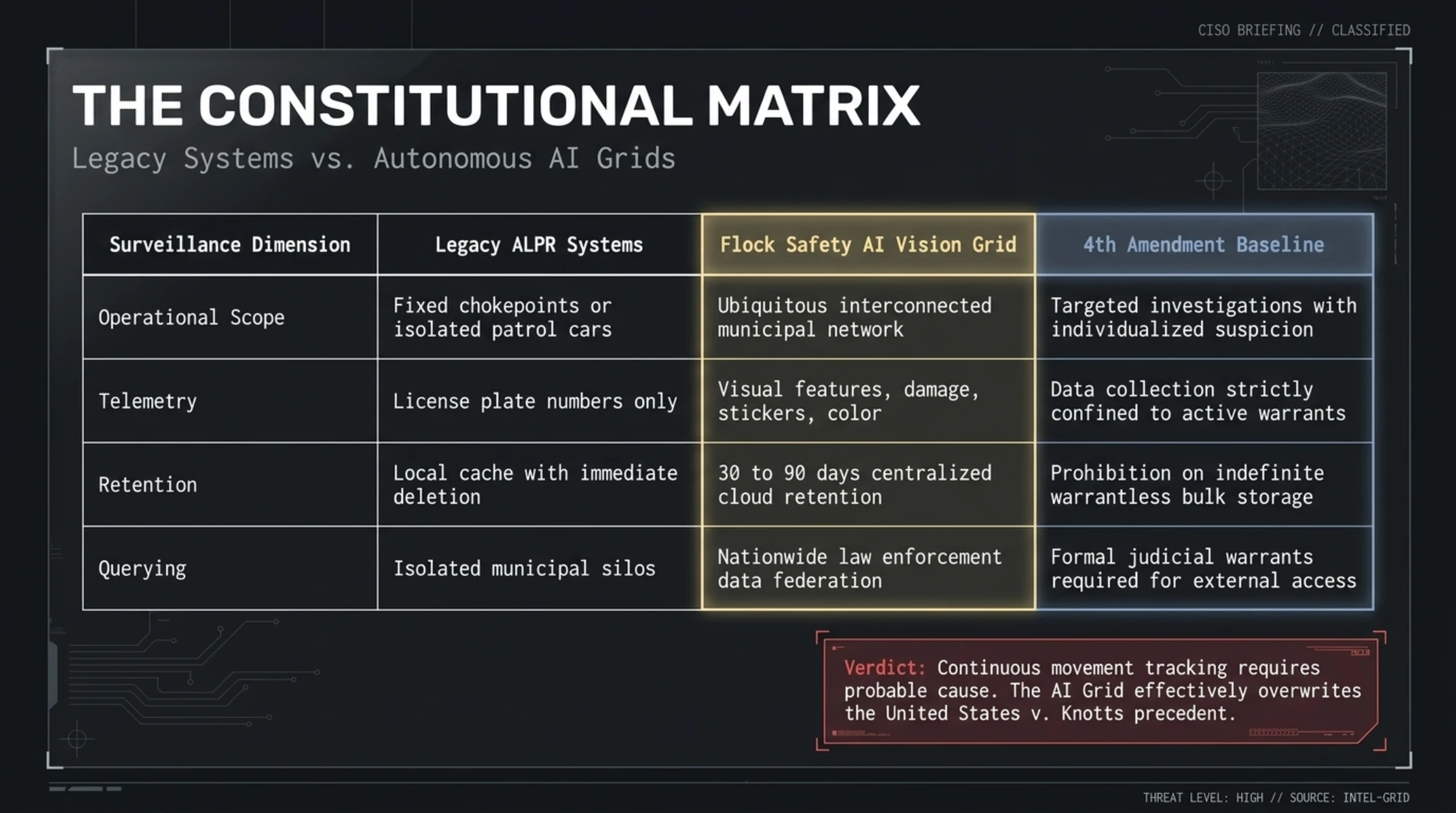Click the 'Retention' row label
The height and width of the screenshot is (813, 1456).
(x=147, y=485)
